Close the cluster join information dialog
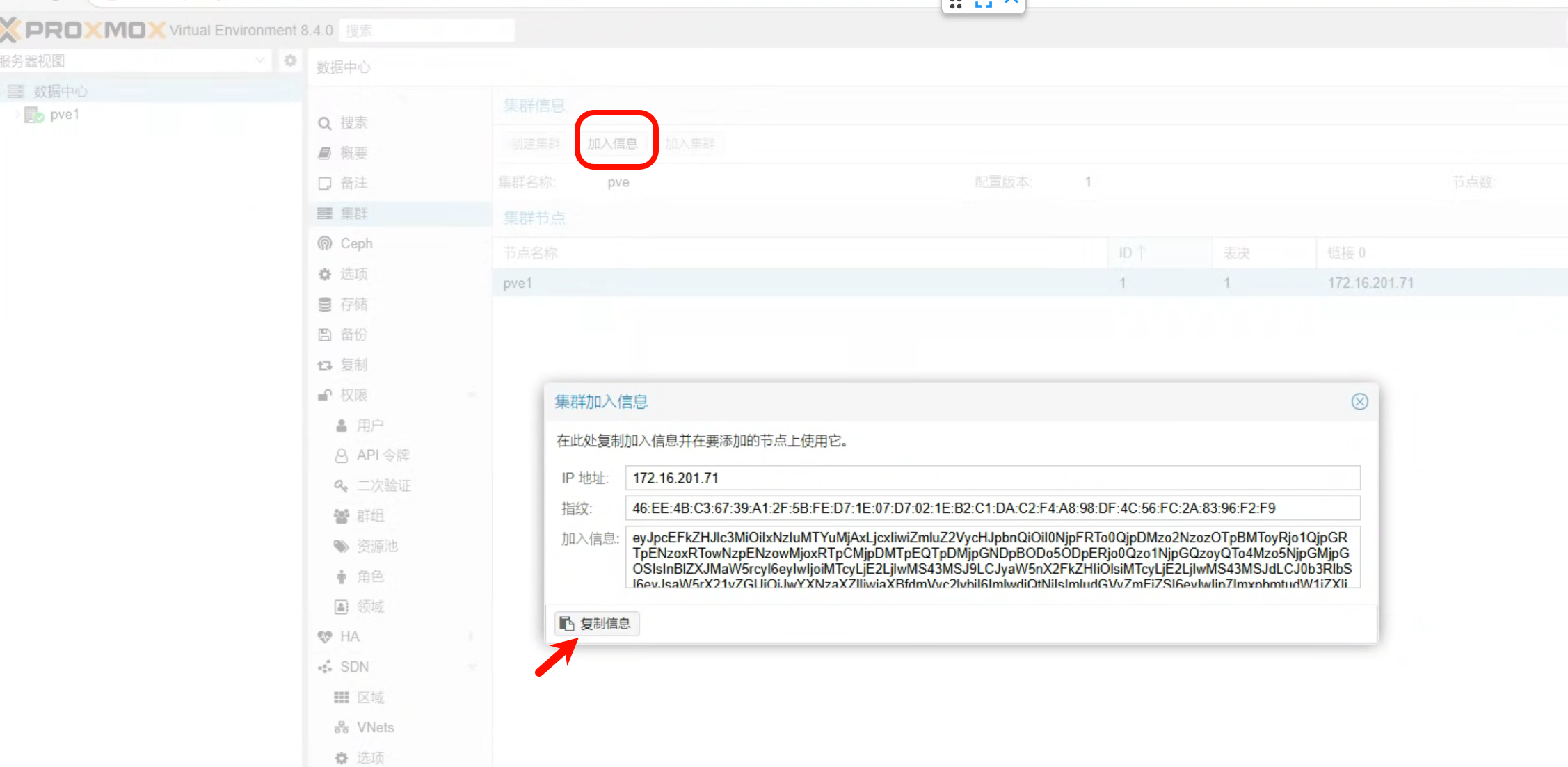 (x=1359, y=402)
